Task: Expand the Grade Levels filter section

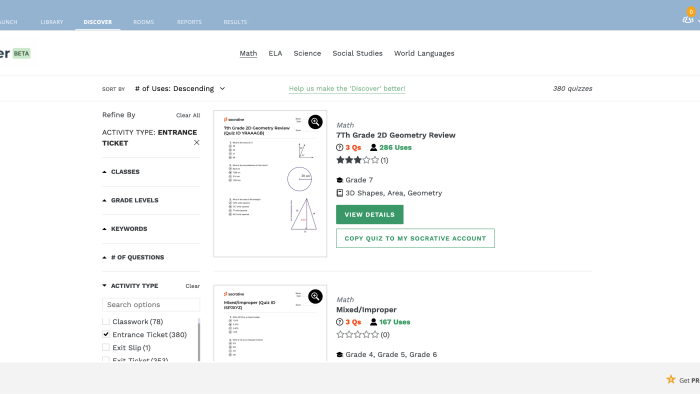Action: click(x=130, y=200)
